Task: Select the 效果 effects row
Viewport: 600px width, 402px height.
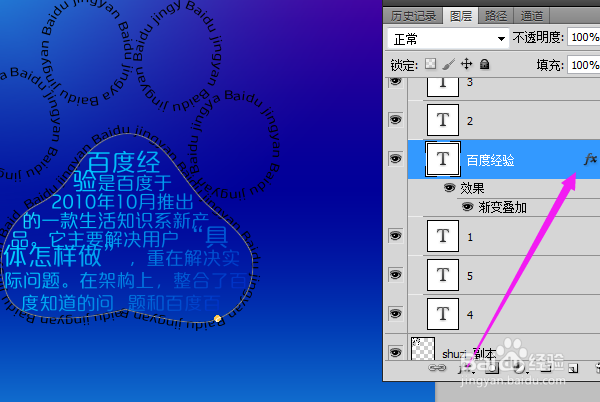Action: [x=504, y=188]
